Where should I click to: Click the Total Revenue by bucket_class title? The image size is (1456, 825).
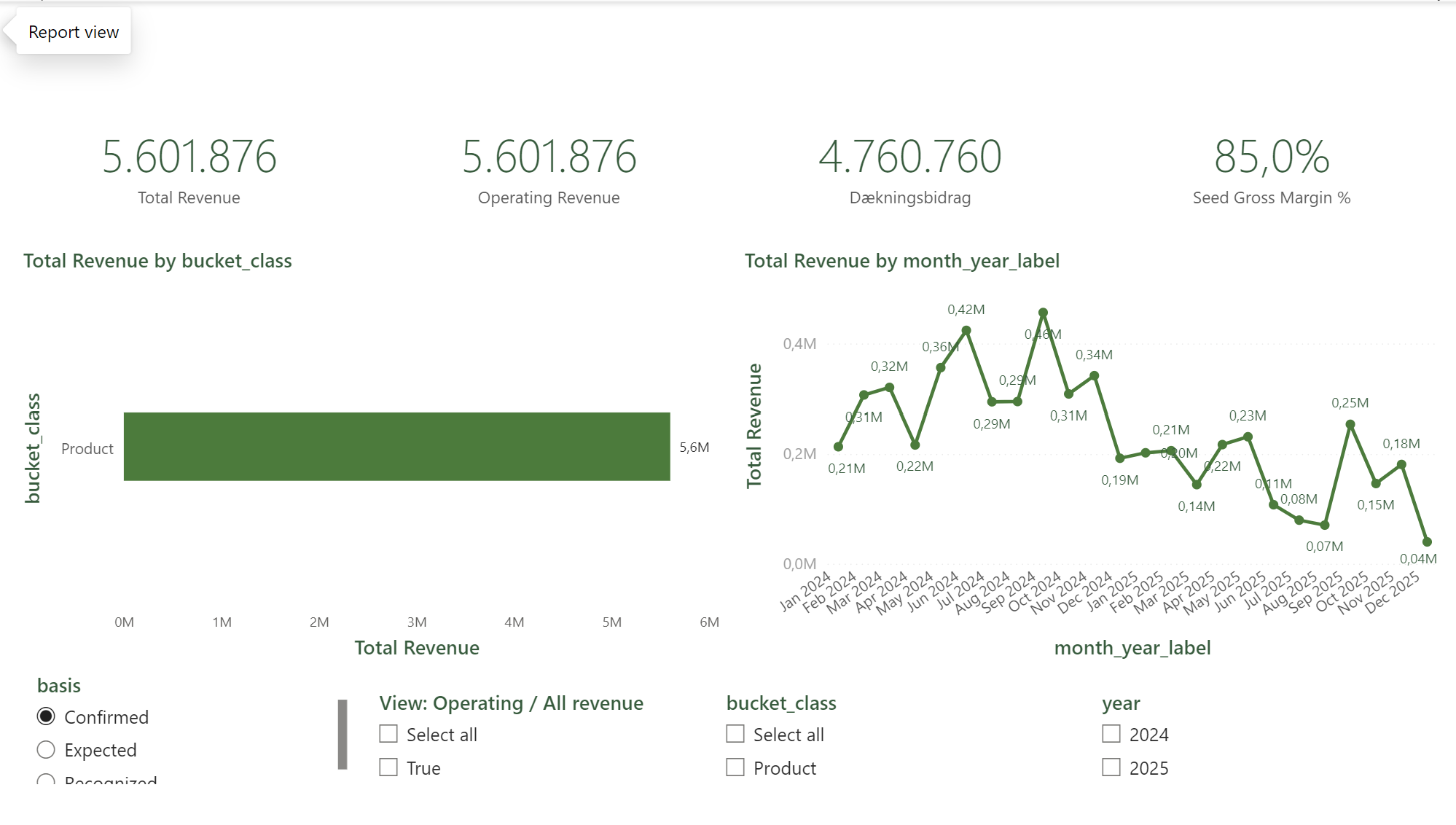(157, 261)
